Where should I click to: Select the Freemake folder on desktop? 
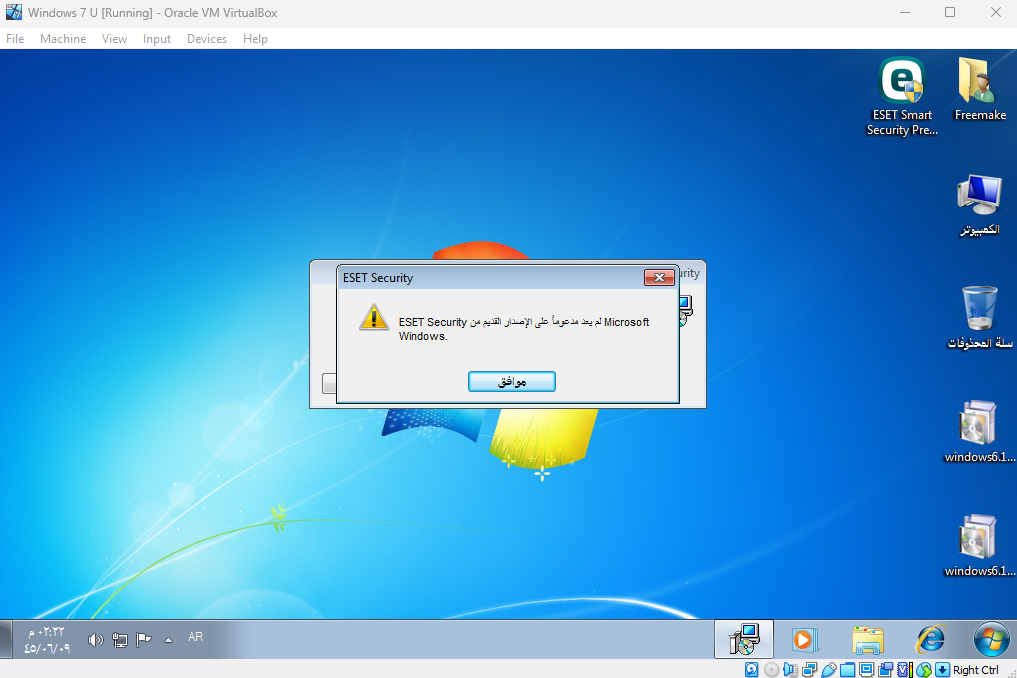point(980,89)
